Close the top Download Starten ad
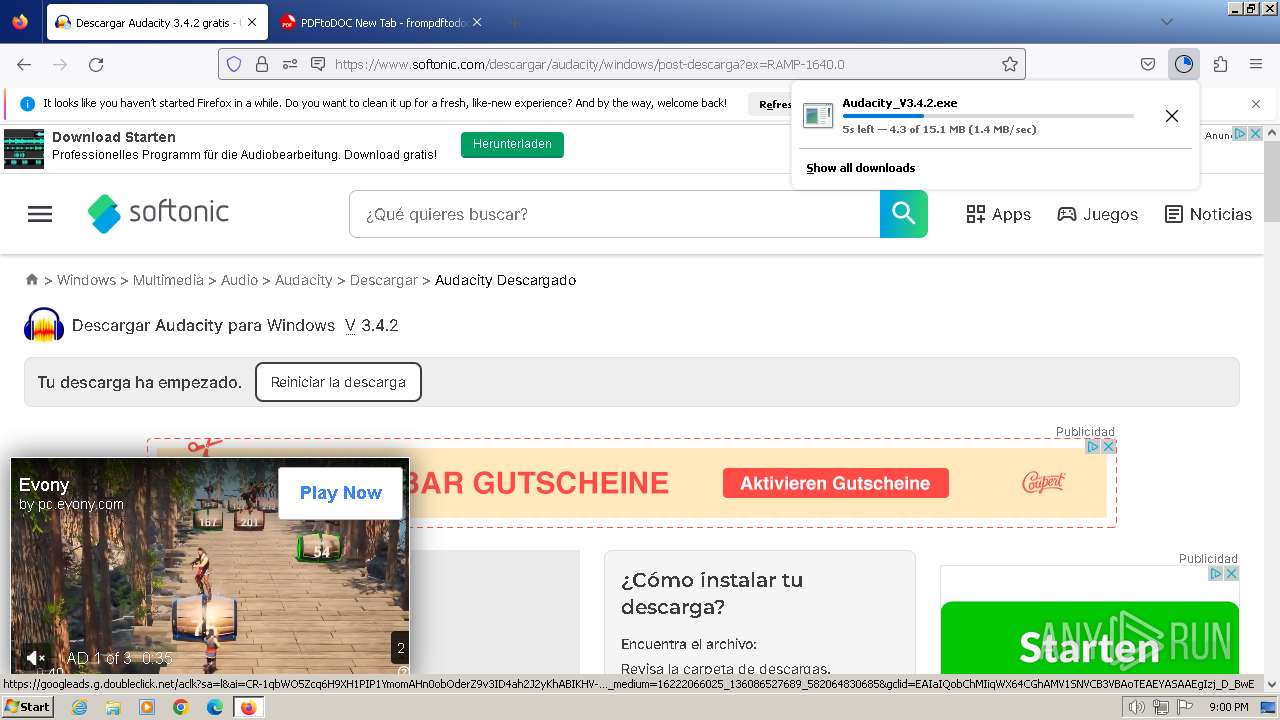 click(1256, 134)
